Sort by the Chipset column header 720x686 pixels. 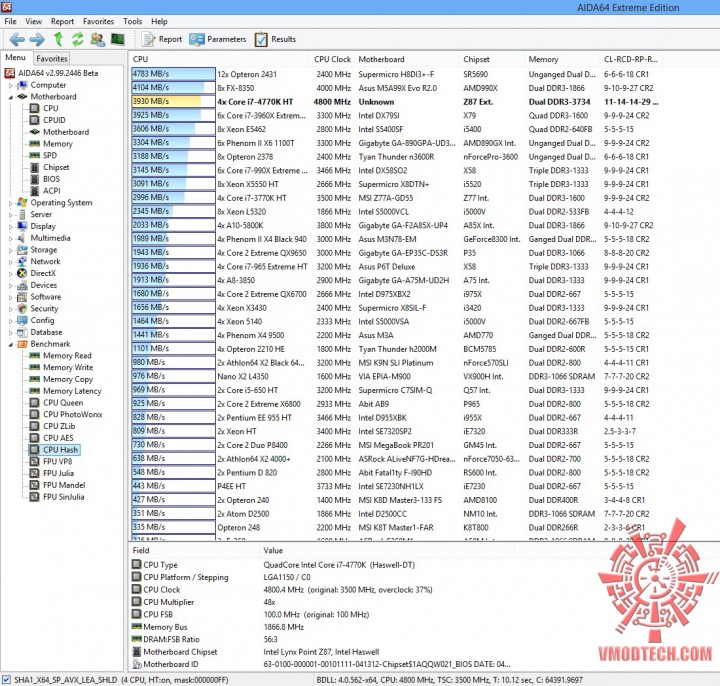(x=492, y=59)
